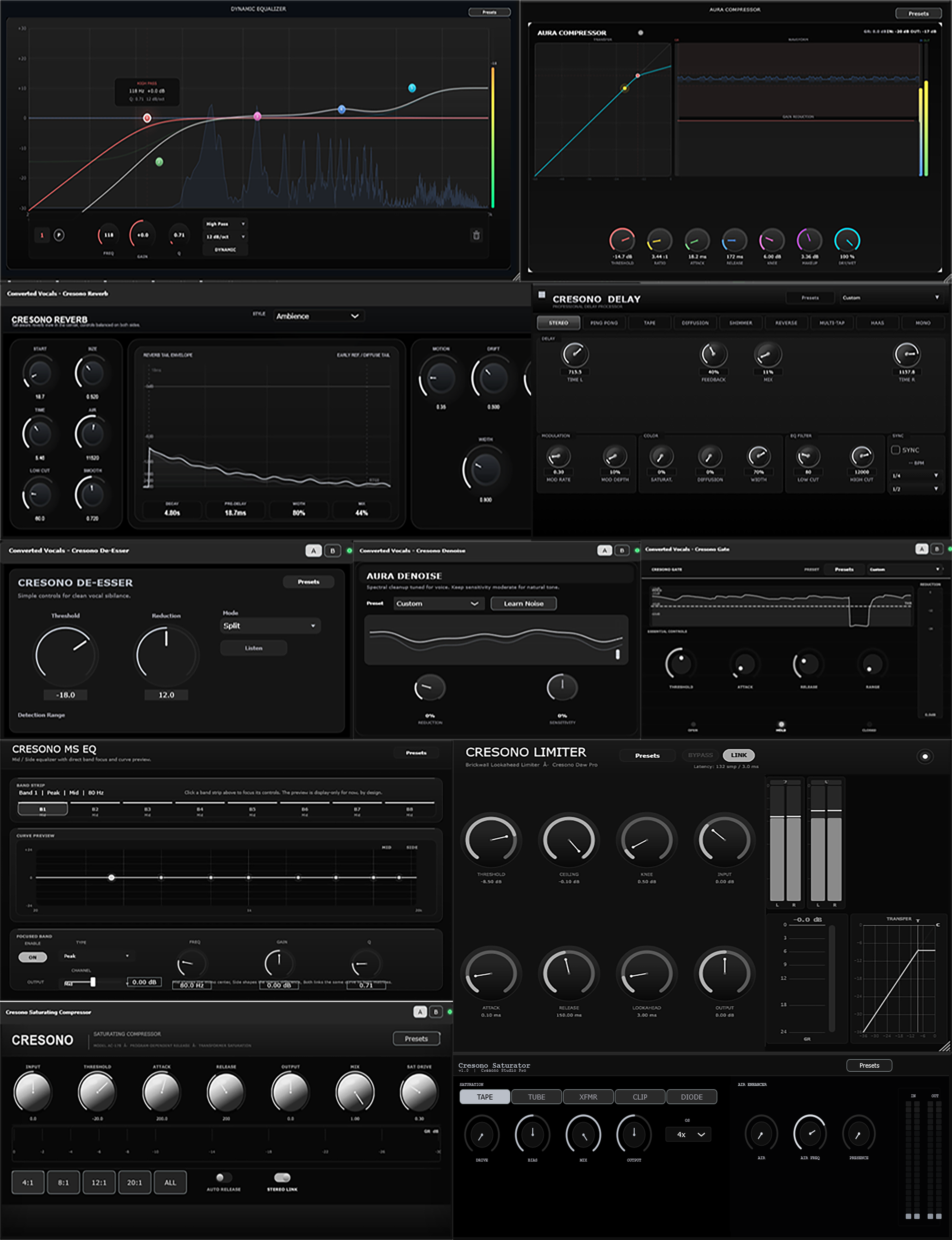Select the SHIMMER delay mode tab

[x=741, y=323]
